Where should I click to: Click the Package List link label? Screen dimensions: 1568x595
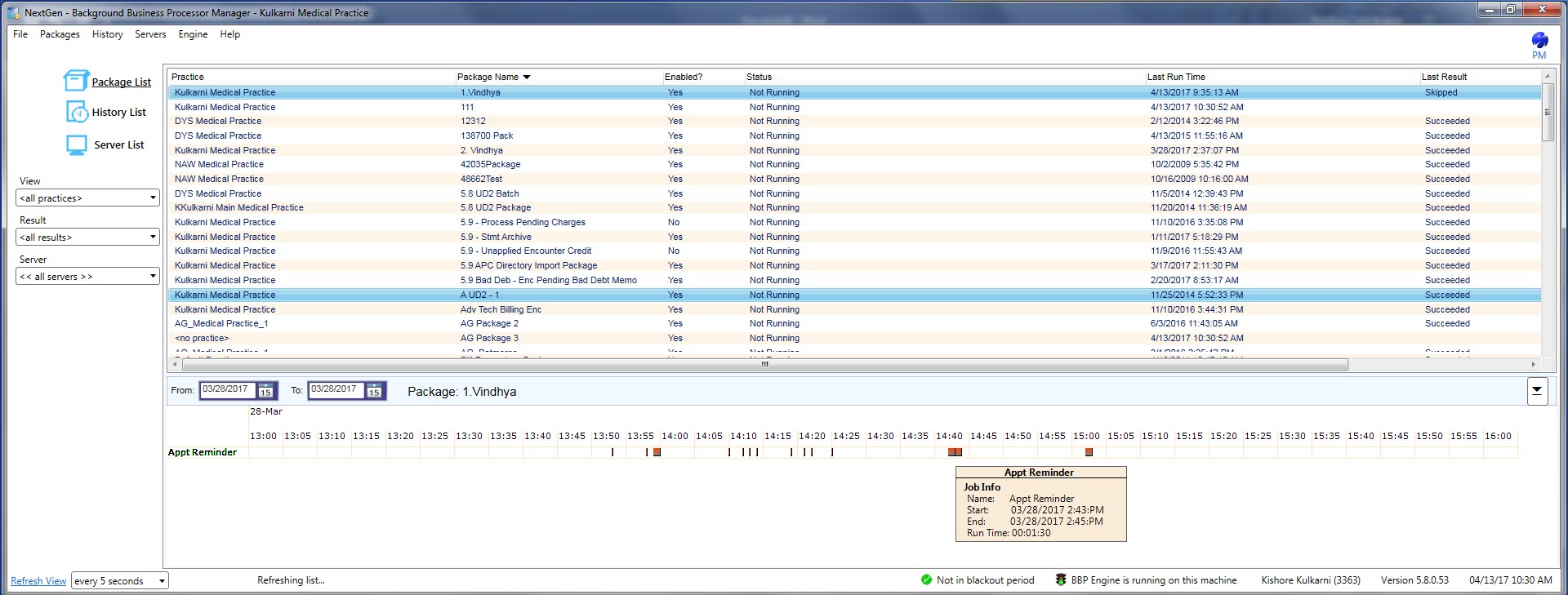click(121, 82)
